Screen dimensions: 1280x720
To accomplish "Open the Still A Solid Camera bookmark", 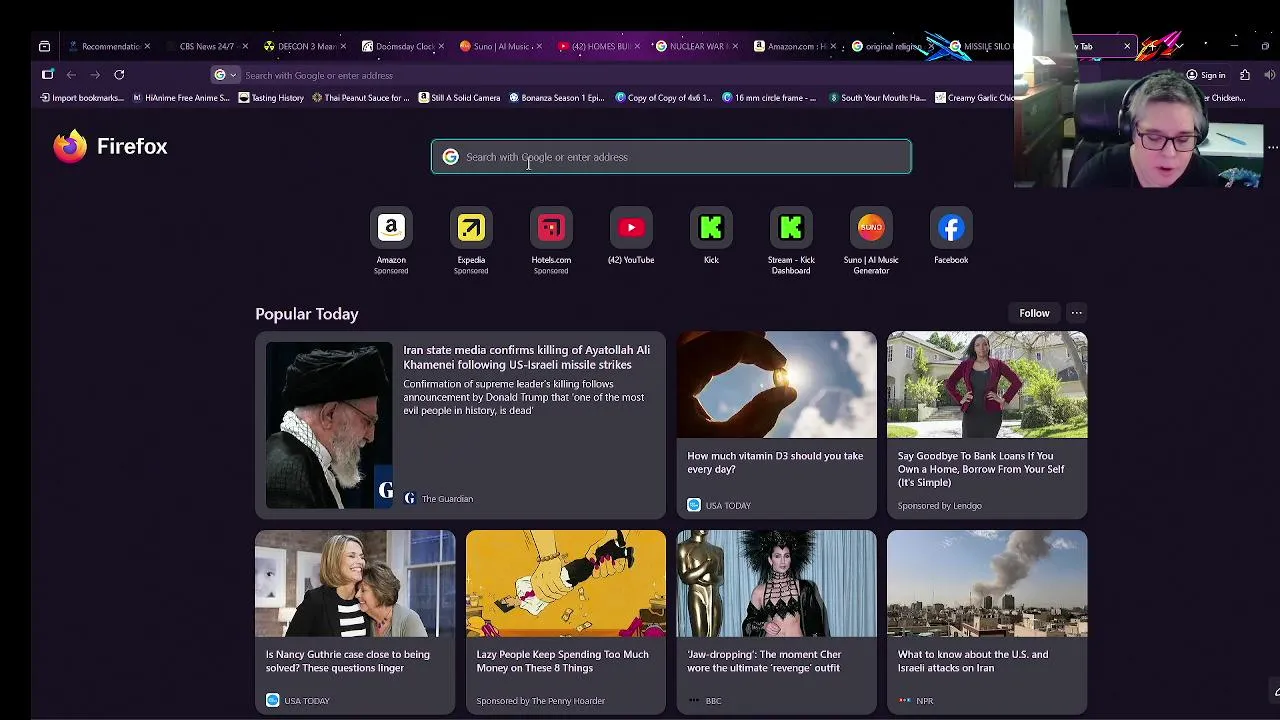I will tap(459, 98).
